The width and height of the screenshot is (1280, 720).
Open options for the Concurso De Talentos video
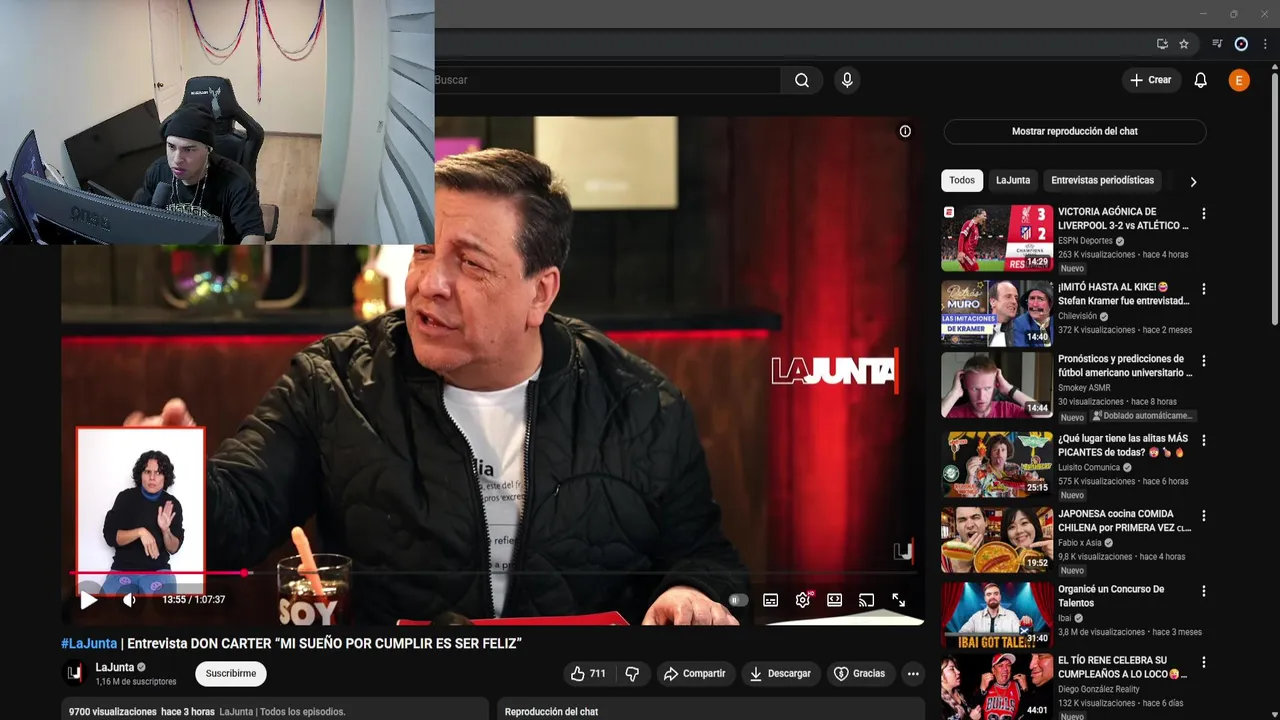(1204, 591)
